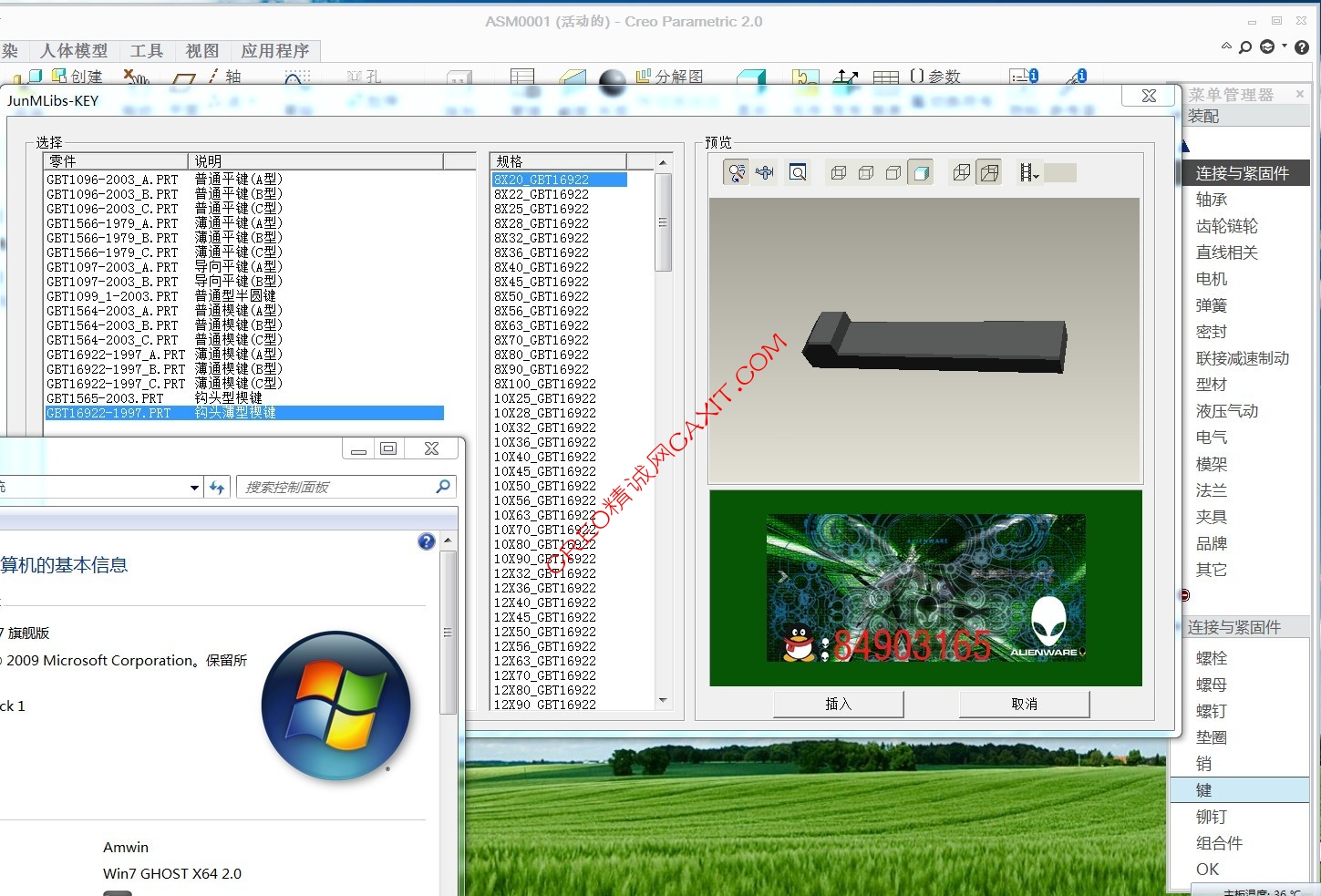The image size is (1321, 896).
Task: Select part GBT1097-2003_A.PRT 导向平键(A型)
Action: click(x=244, y=267)
